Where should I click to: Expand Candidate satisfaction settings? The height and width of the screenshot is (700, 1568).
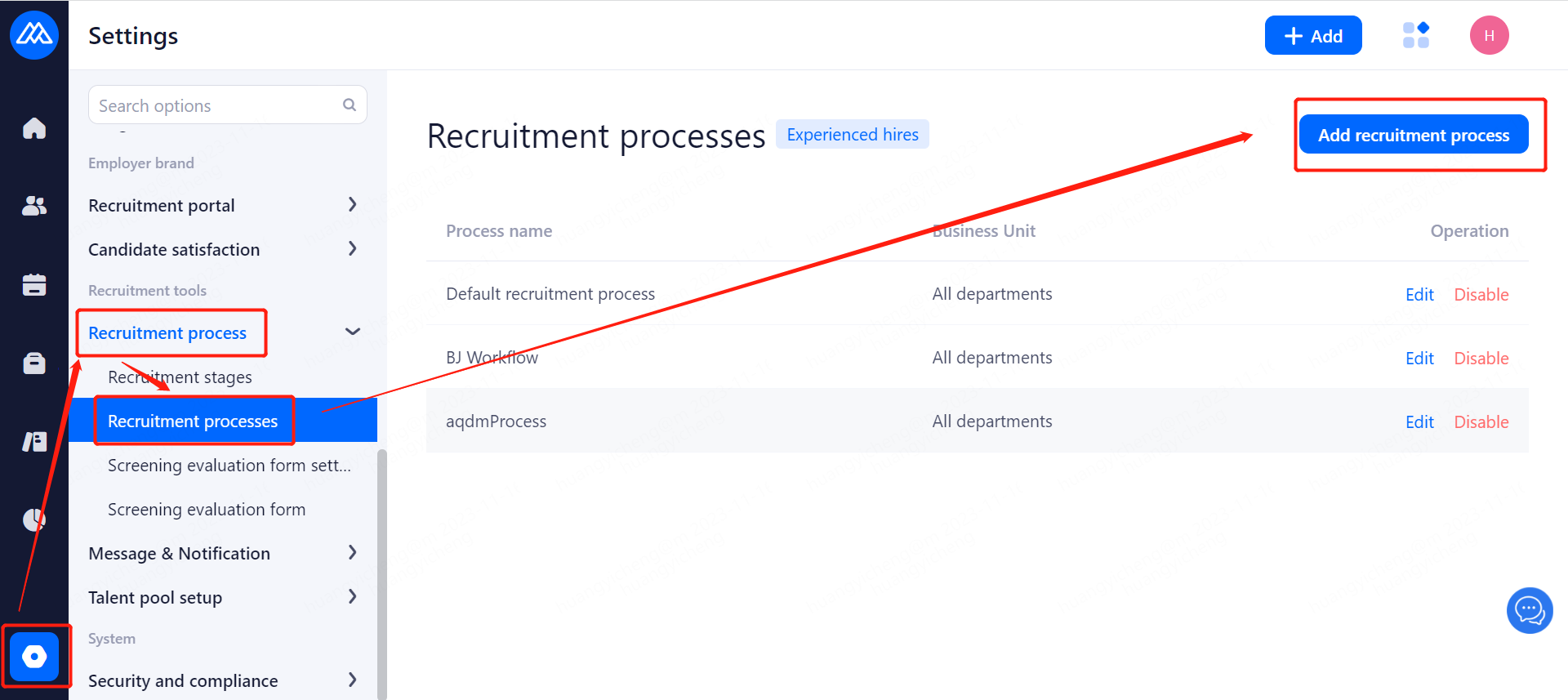click(x=352, y=249)
